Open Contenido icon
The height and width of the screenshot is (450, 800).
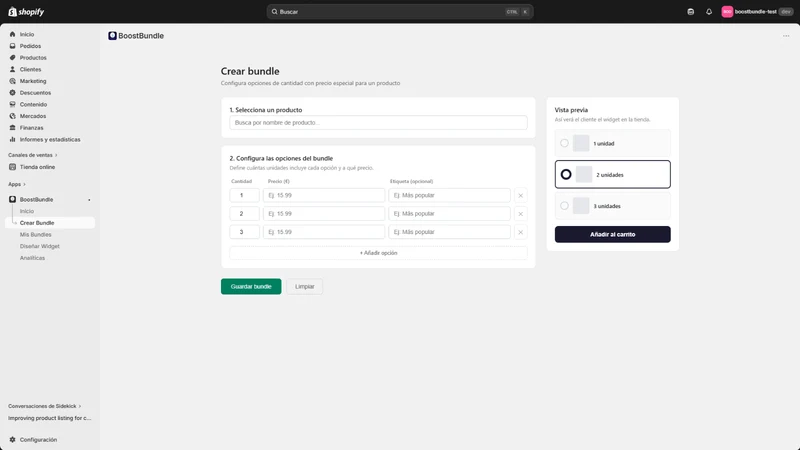pyautogui.click(x=12, y=105)
